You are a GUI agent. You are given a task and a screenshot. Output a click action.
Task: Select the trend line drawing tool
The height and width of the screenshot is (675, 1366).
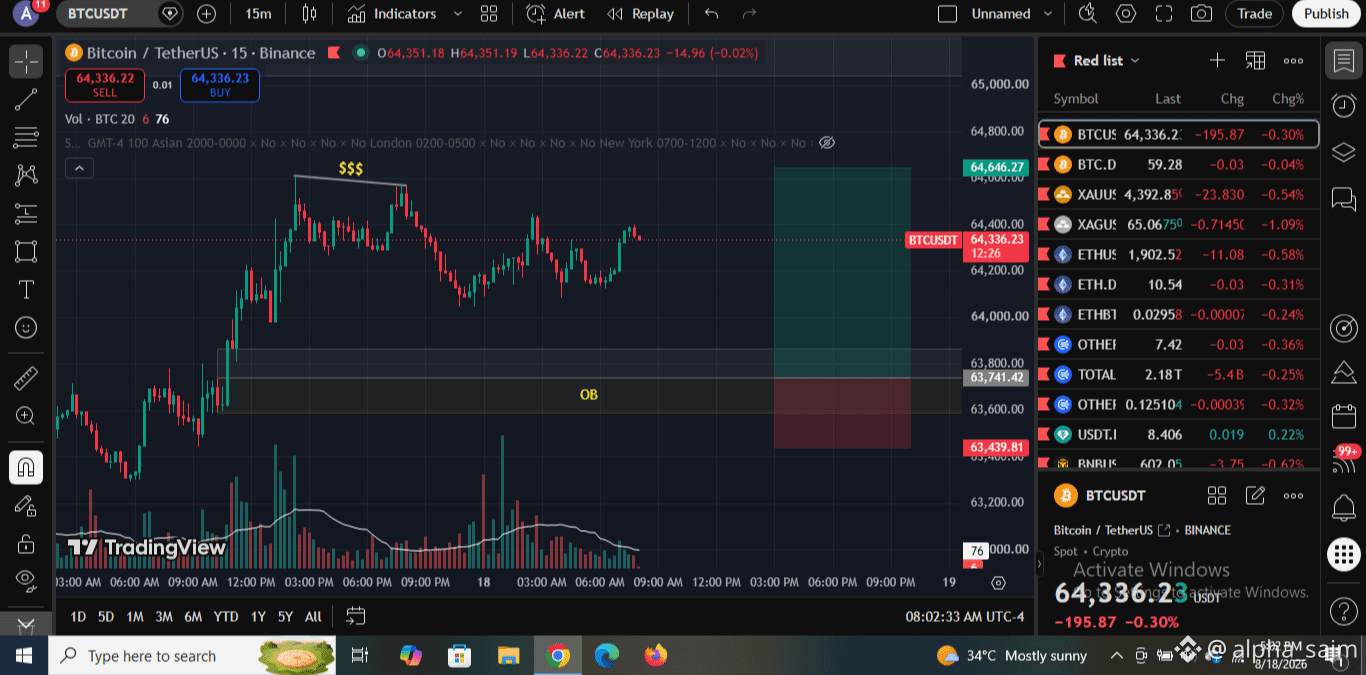pos(26,99)
